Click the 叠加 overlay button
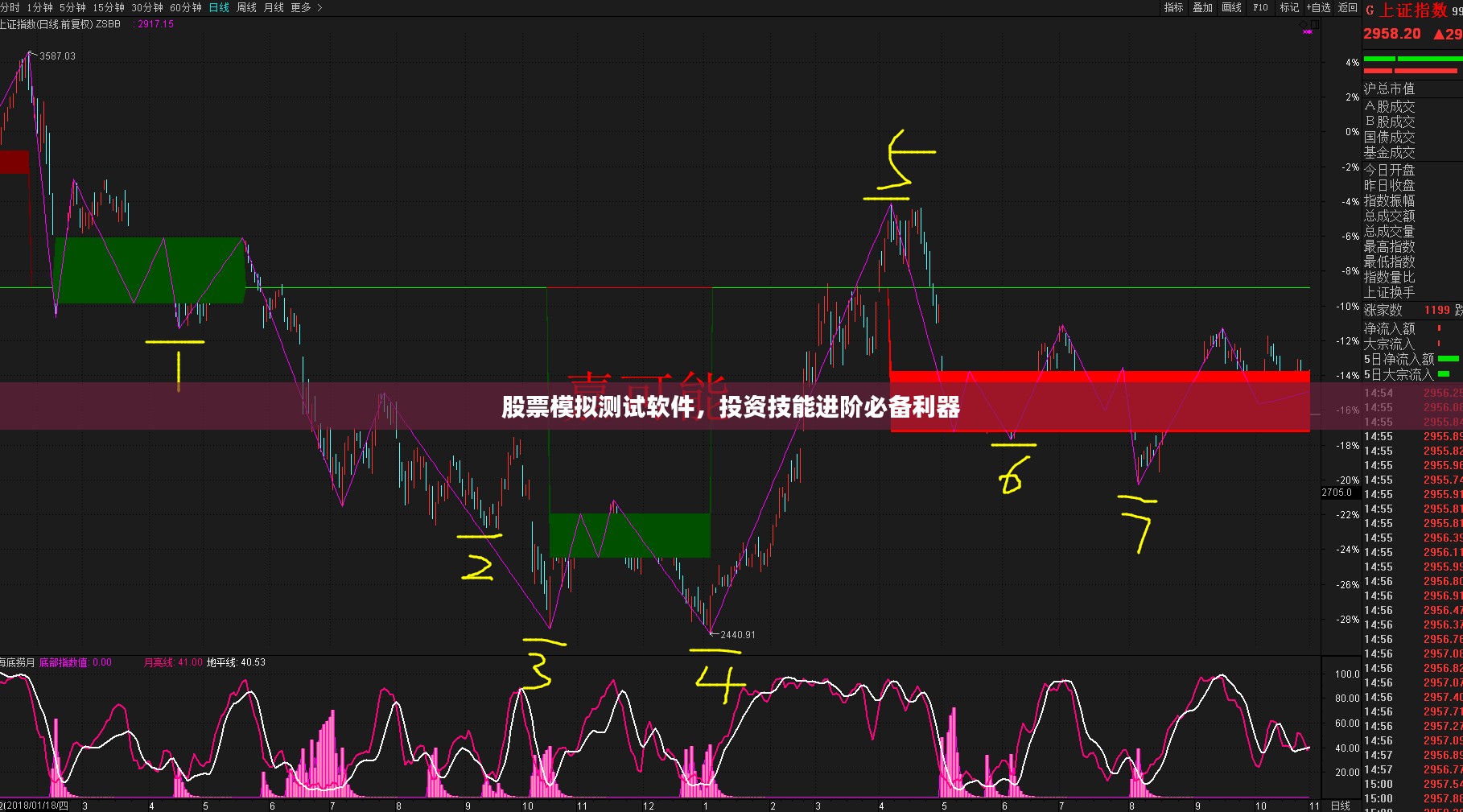The height and width of the screenshot is (812, 1463). click(1202, 7)
